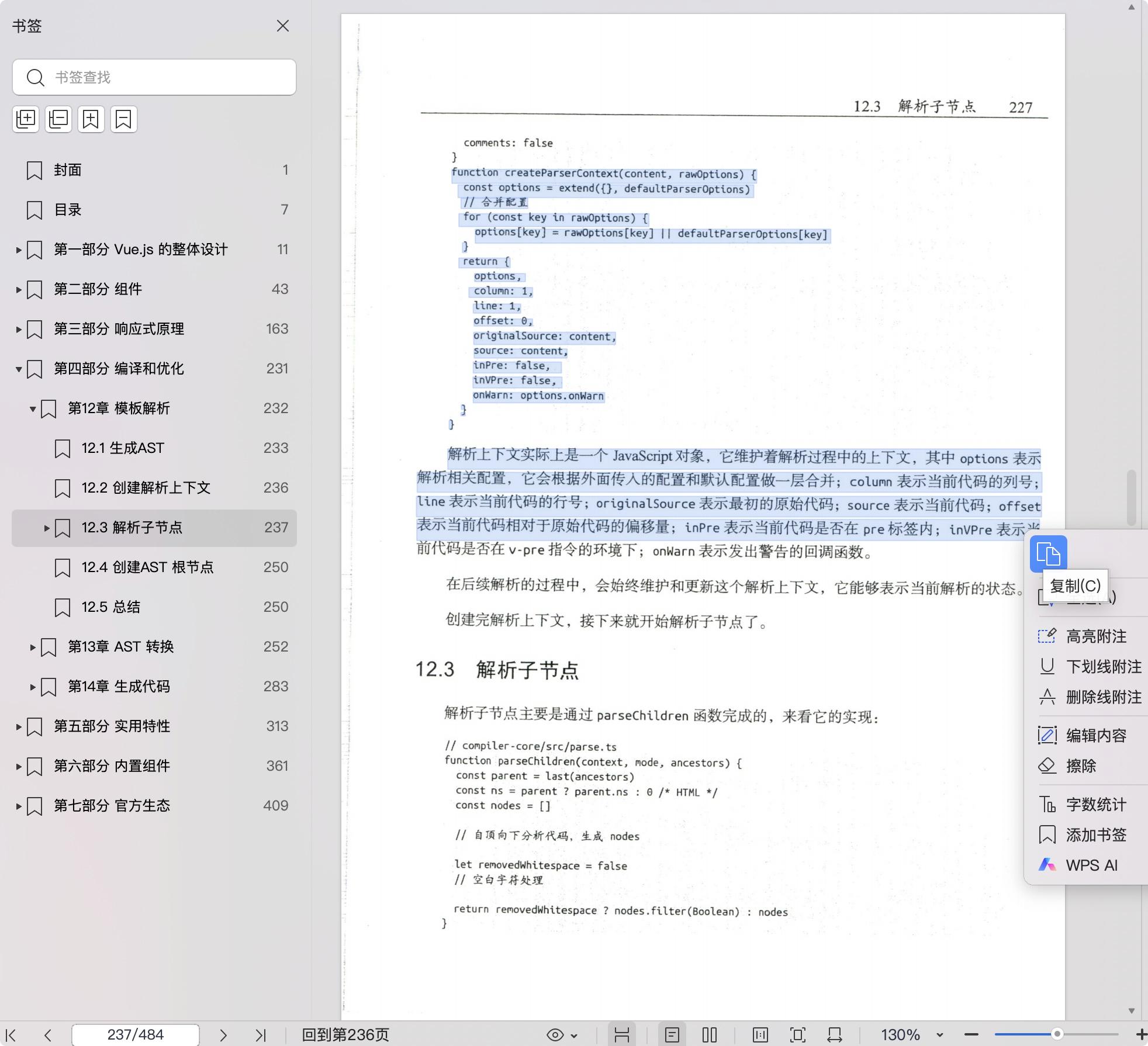This screenshot has height=1046, width=1148.
Task: Expand 第13章 AST 转换 bookmark
Action: 33,647
